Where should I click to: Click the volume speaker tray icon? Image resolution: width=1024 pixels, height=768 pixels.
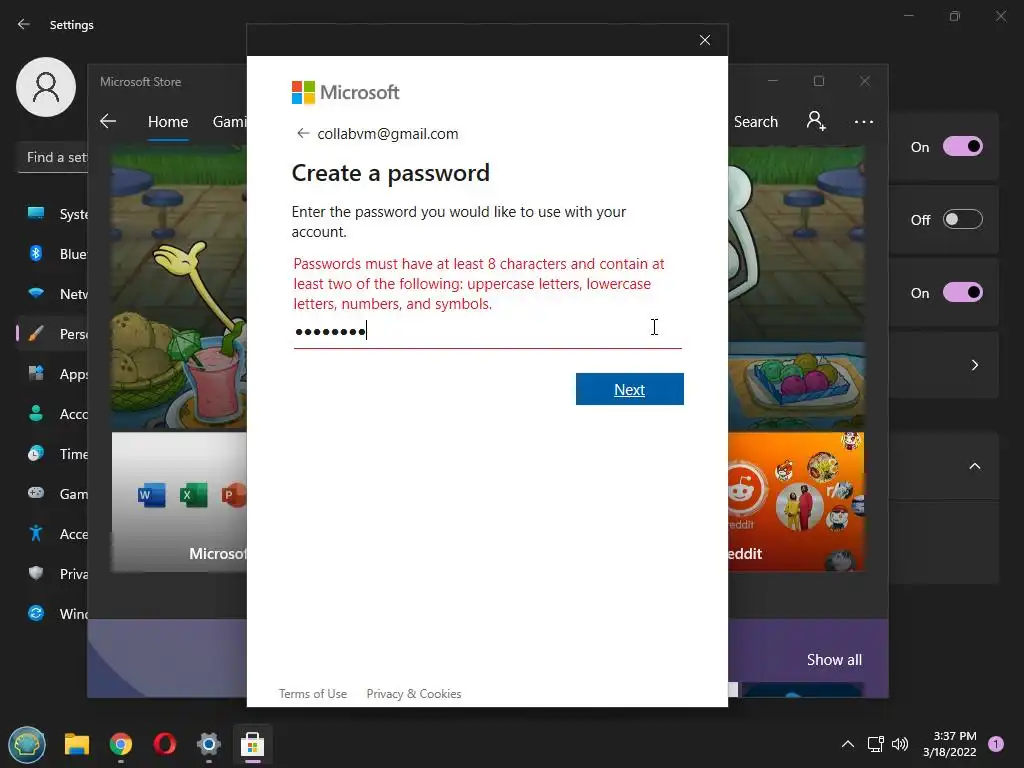click(x=900, y=744)
